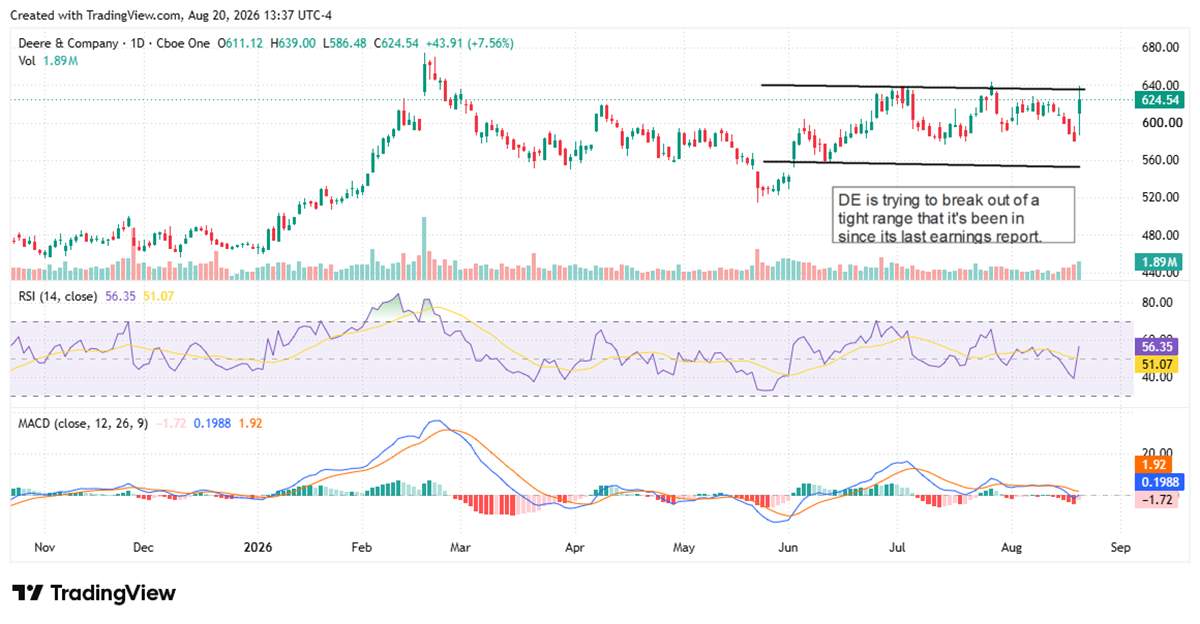Click the 680.00 price axis label

[1160, 47]
